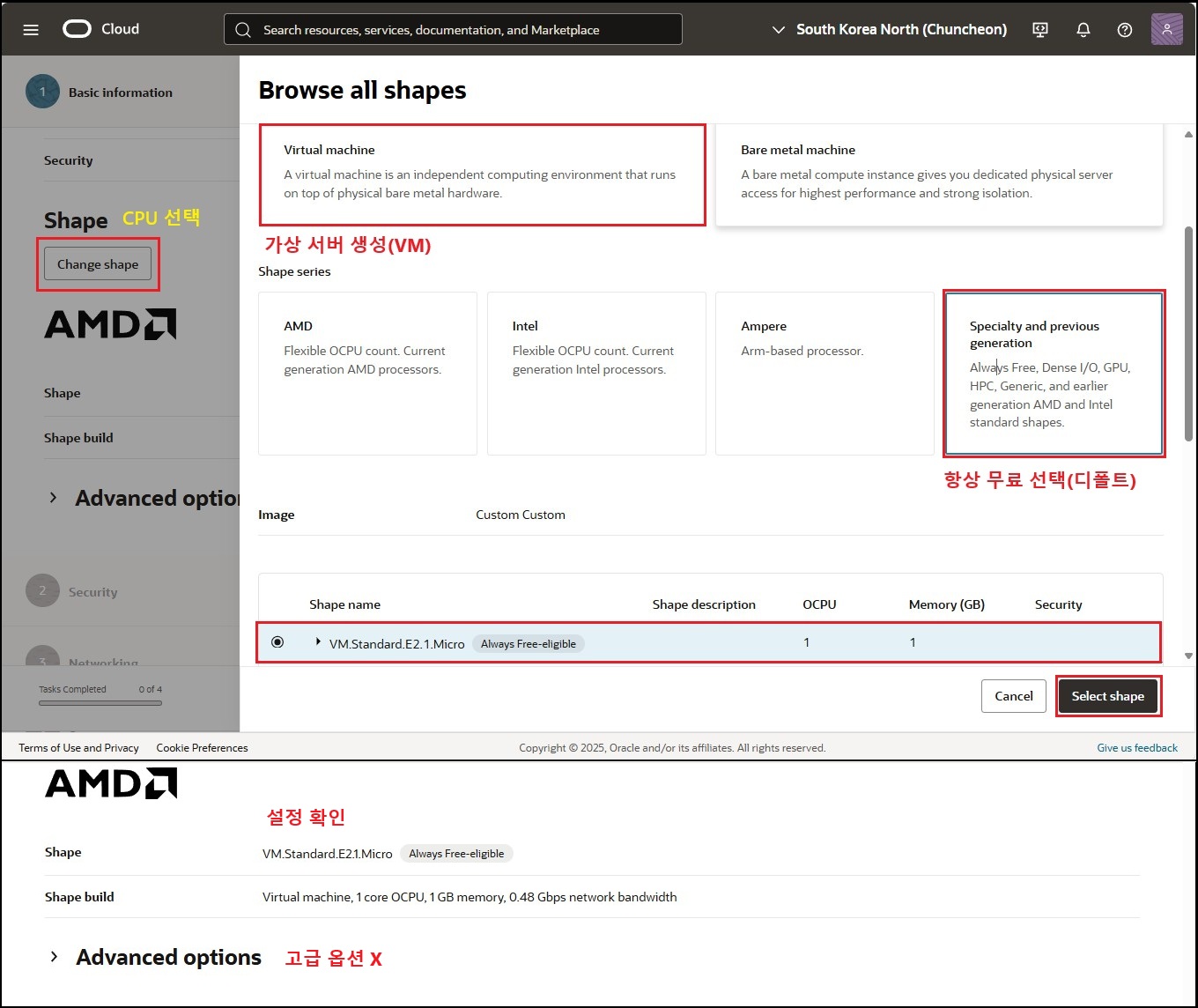Choose the Bare metal machine card
1198x1008 pixels.
point(939,174)
